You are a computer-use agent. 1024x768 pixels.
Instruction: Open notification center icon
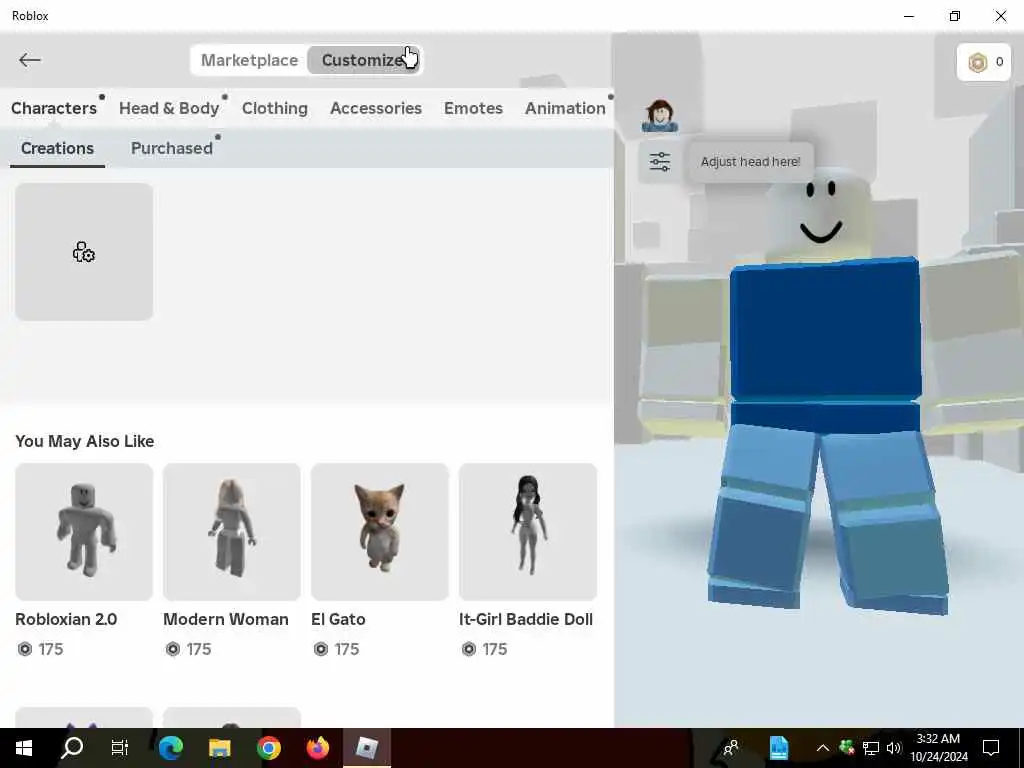pyautogui.click(x=991, y=748)
